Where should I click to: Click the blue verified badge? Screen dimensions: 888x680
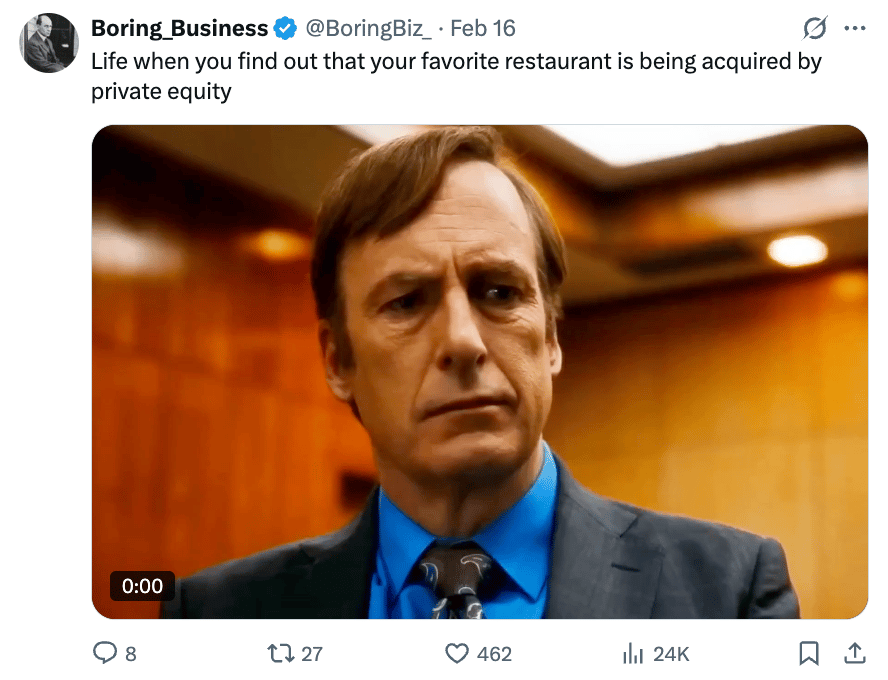(x=285, y=28)
